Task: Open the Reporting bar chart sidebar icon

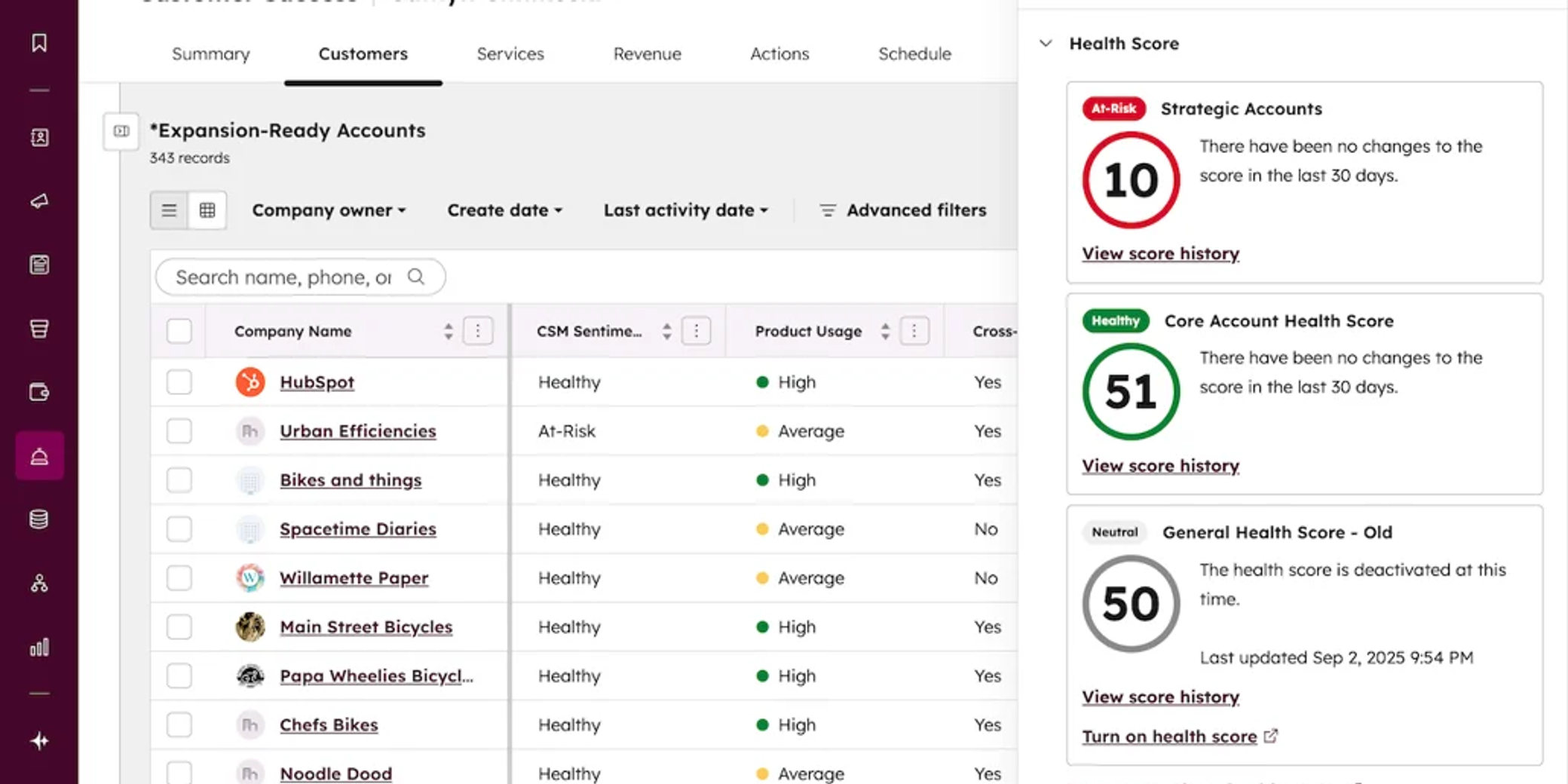Action: 39,648
